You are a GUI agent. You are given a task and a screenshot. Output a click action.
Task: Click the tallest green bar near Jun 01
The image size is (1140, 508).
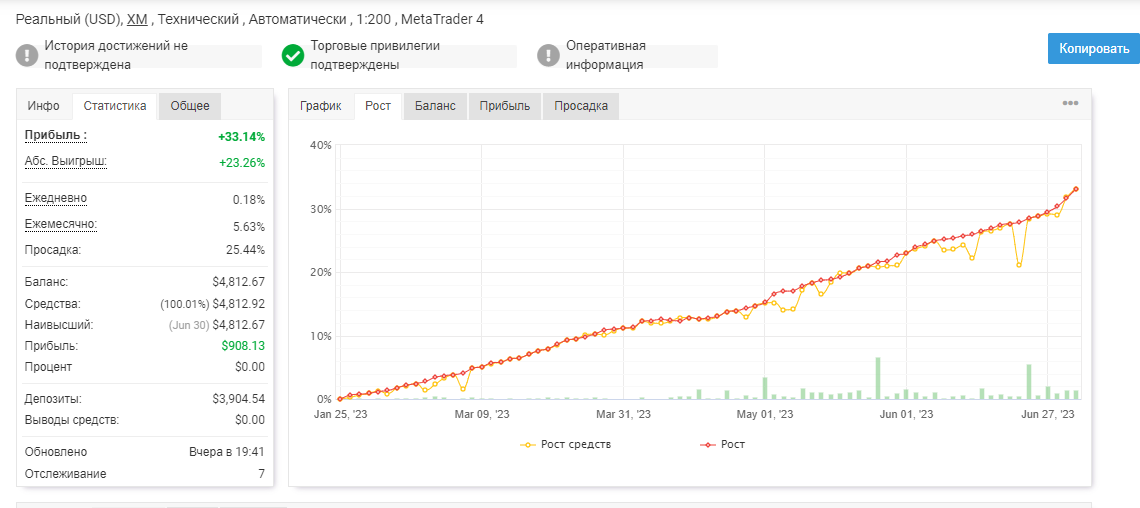878,379
